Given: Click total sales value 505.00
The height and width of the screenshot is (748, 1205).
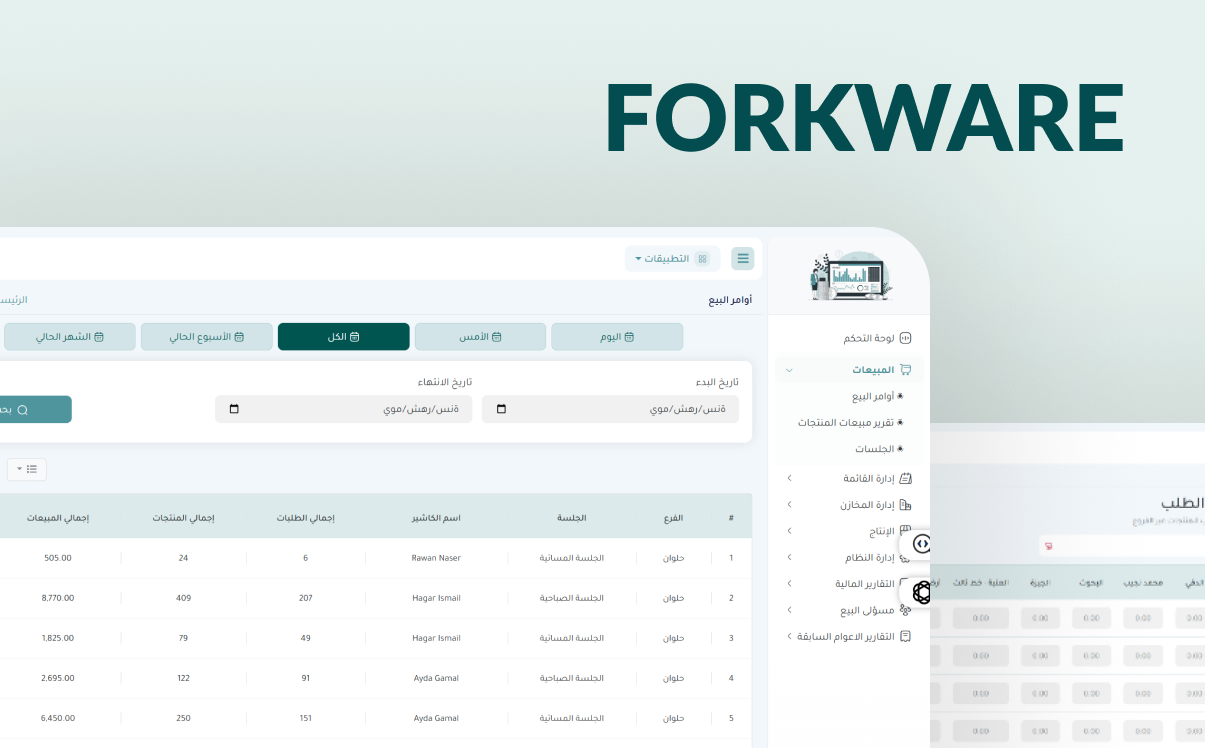Looking at the screenshot, I should tap(58, 558).
